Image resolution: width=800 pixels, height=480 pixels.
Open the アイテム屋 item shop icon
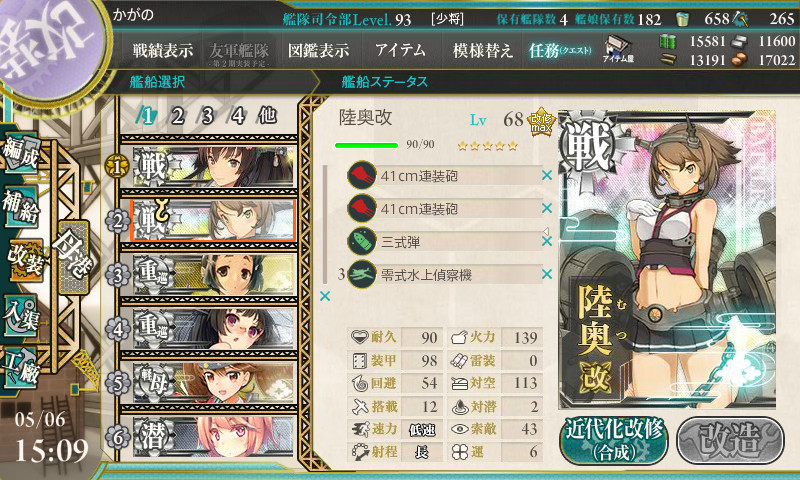point(618,49)
